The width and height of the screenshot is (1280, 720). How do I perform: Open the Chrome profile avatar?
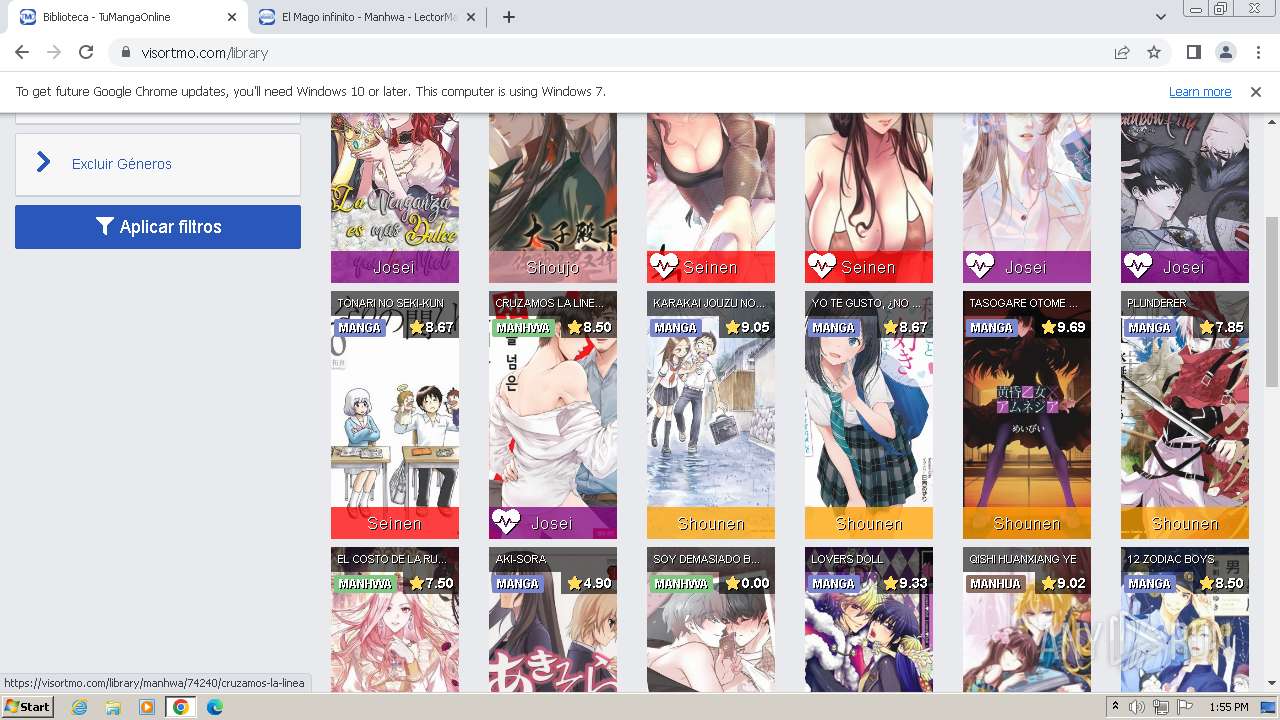pos(1226,53)
